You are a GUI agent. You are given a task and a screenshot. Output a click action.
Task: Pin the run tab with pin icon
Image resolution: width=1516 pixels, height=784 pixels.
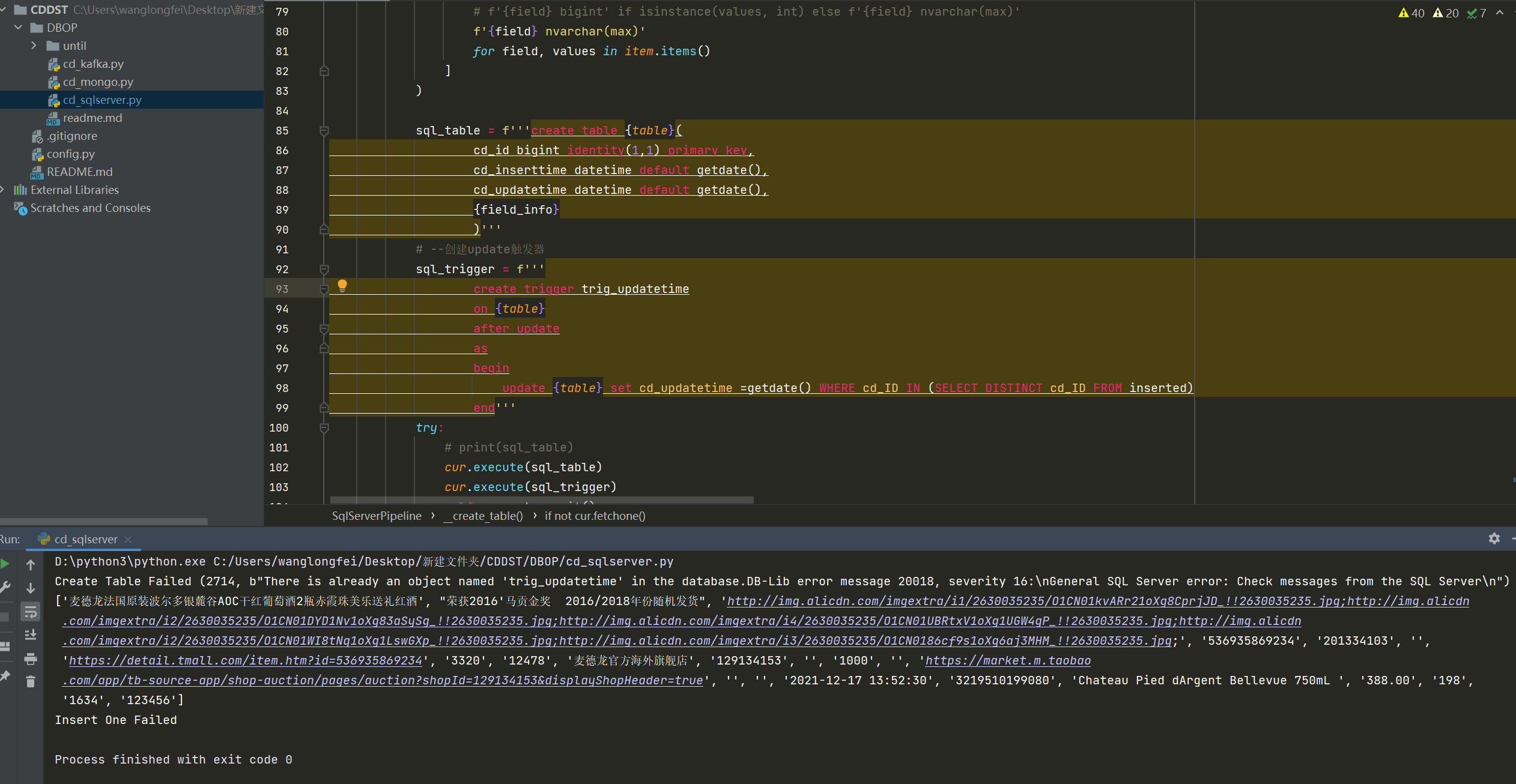5,676
